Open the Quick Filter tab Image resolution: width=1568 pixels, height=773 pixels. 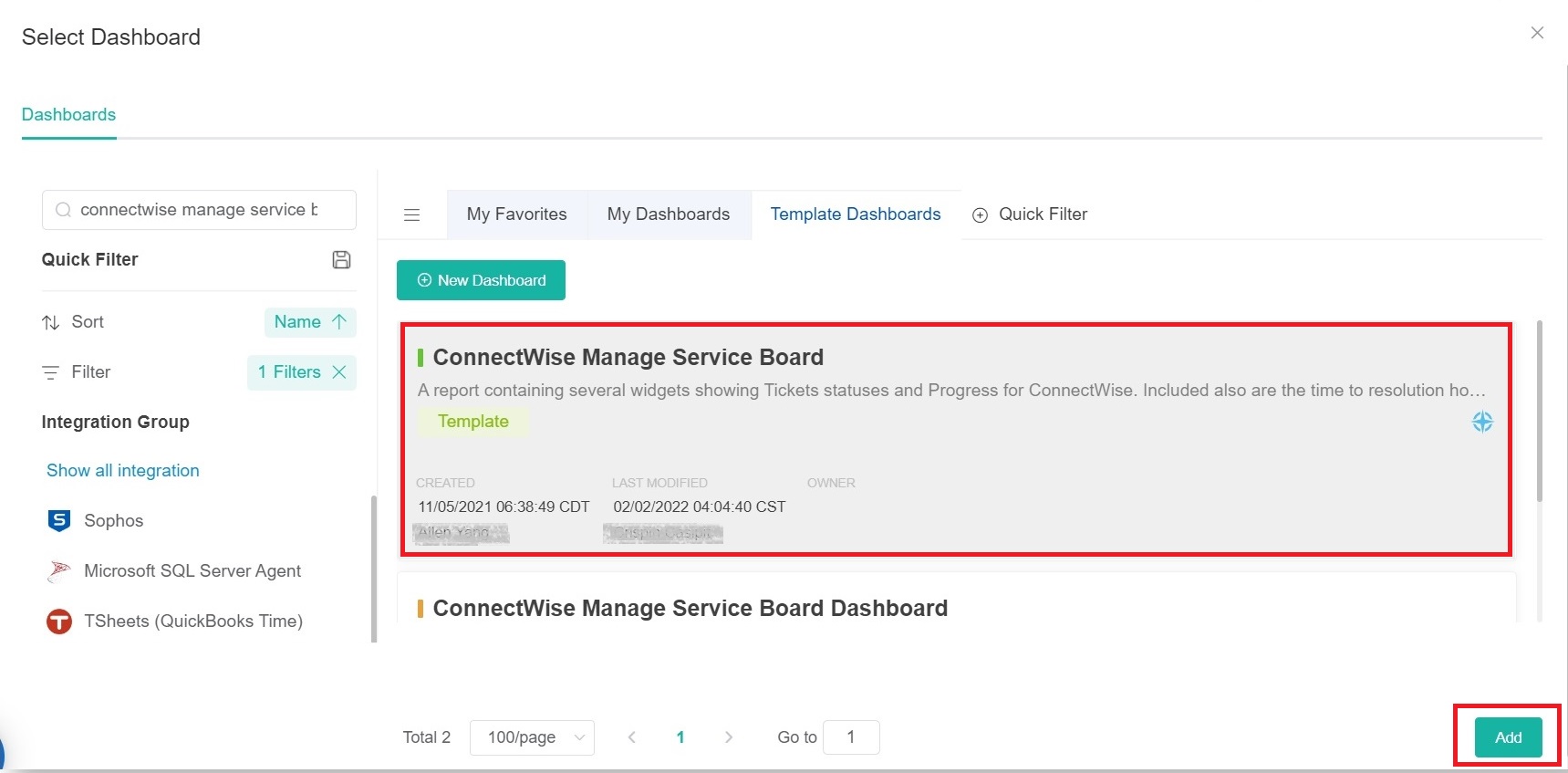[x=1030, y=214]
